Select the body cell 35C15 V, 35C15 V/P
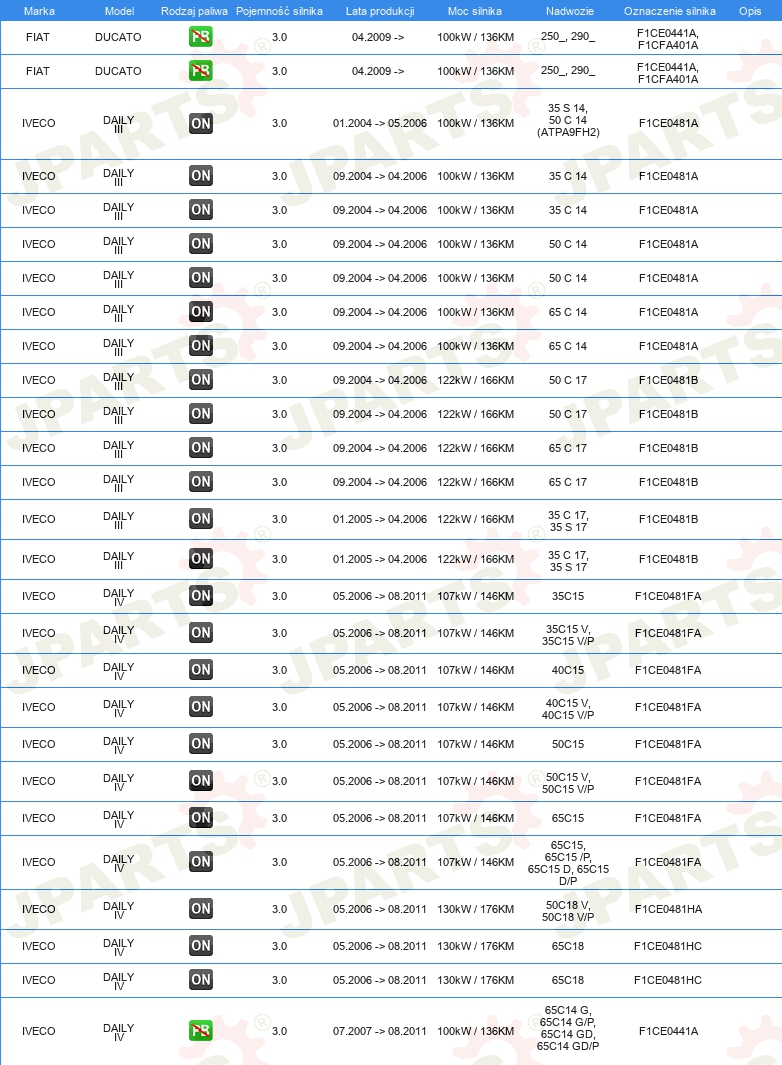Screen dimensions: 782x1065 [x=568, y=635]
